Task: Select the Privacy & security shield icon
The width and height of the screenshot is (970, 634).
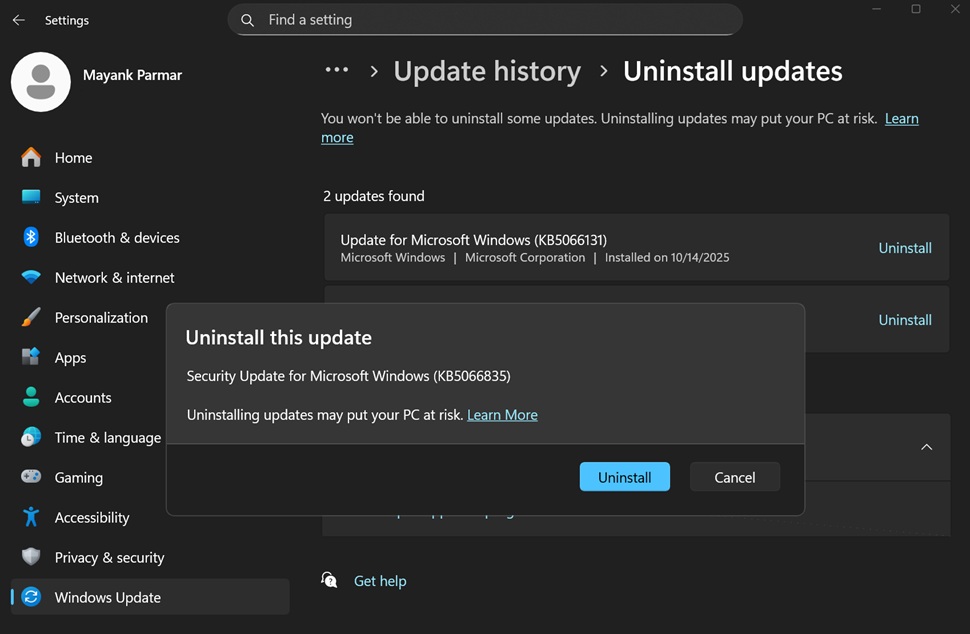Action: coord(31,557)
